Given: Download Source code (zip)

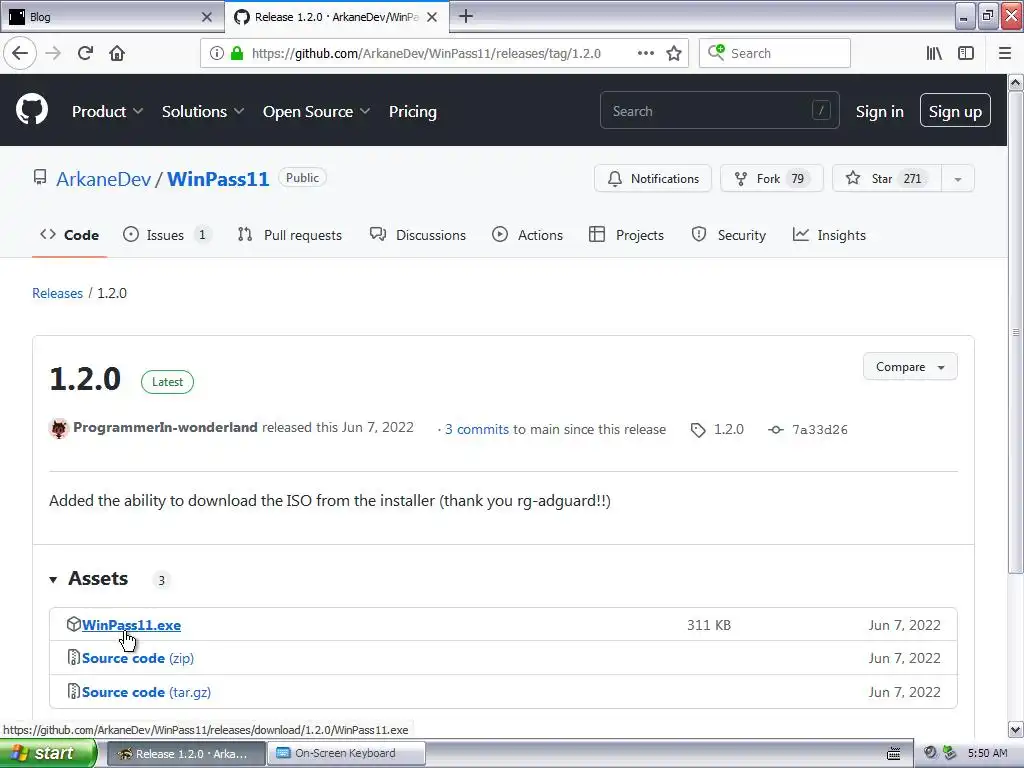Looking at the screenshot, I should pos(138,658).
